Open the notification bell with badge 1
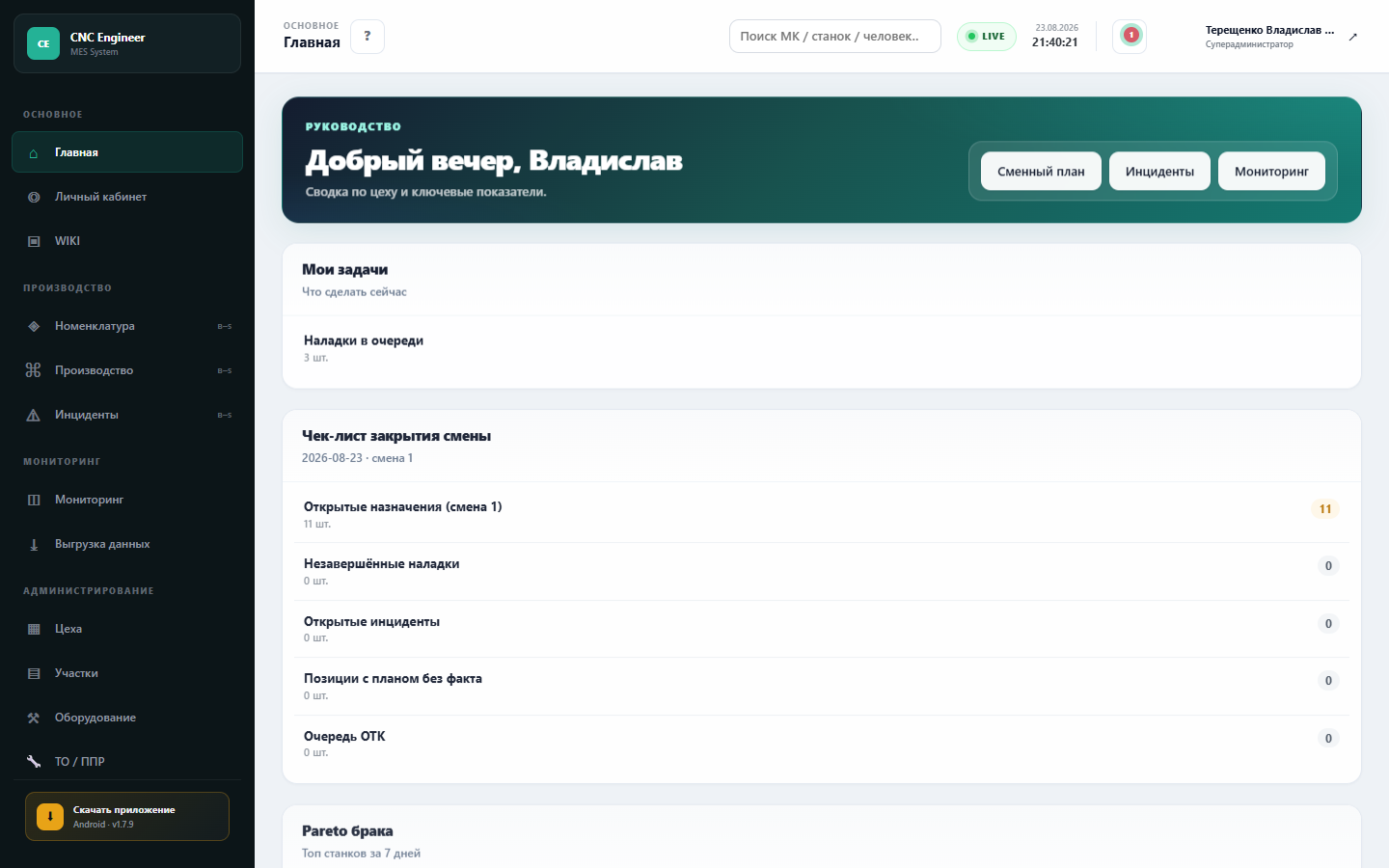 coord(1130,36)
